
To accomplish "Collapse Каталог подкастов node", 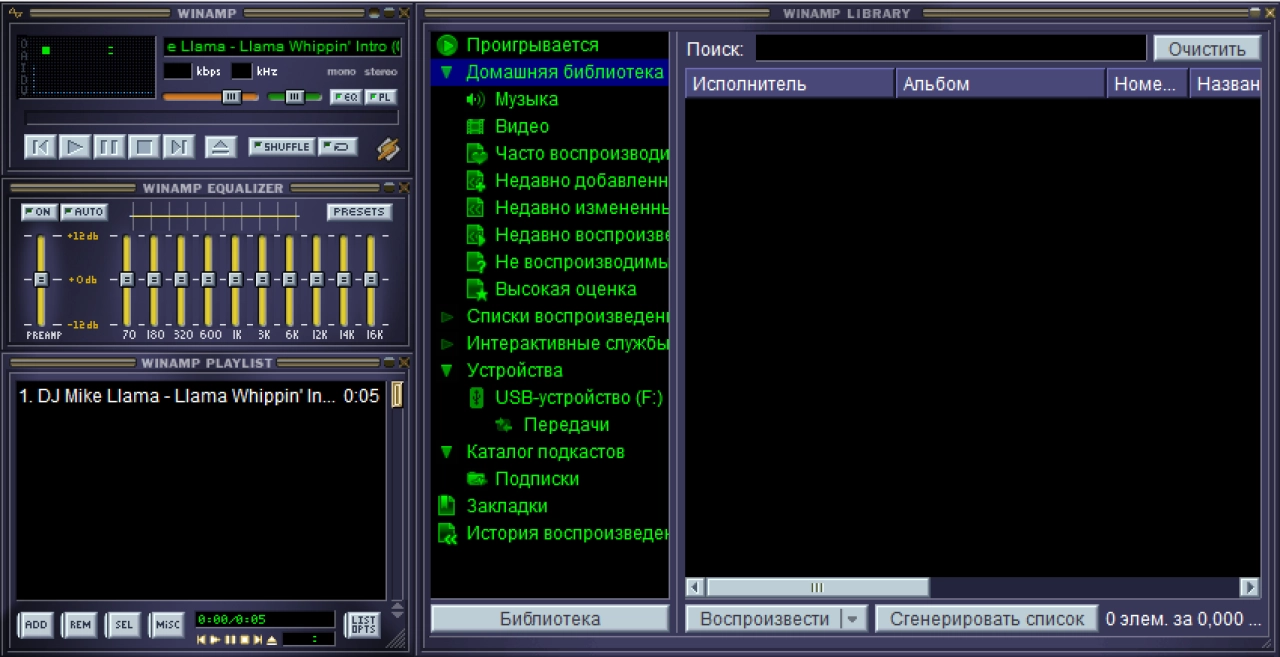I will click(446, 452).
